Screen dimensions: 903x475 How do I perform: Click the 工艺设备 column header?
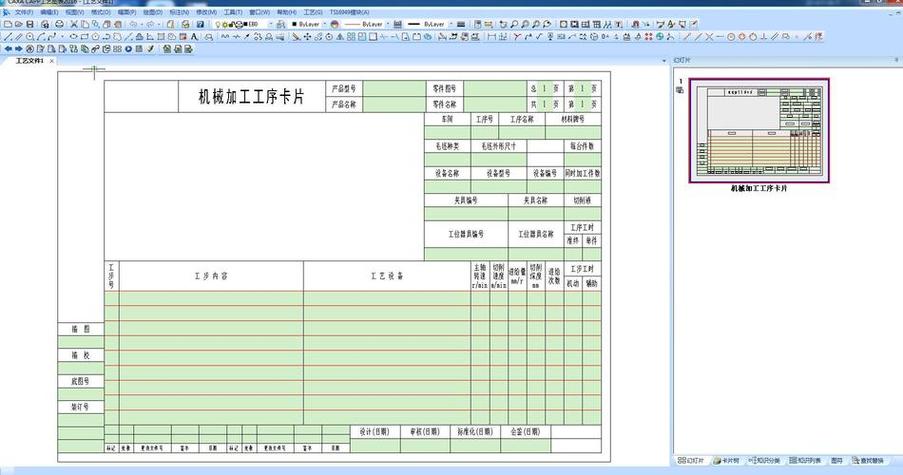click(387, 276)
